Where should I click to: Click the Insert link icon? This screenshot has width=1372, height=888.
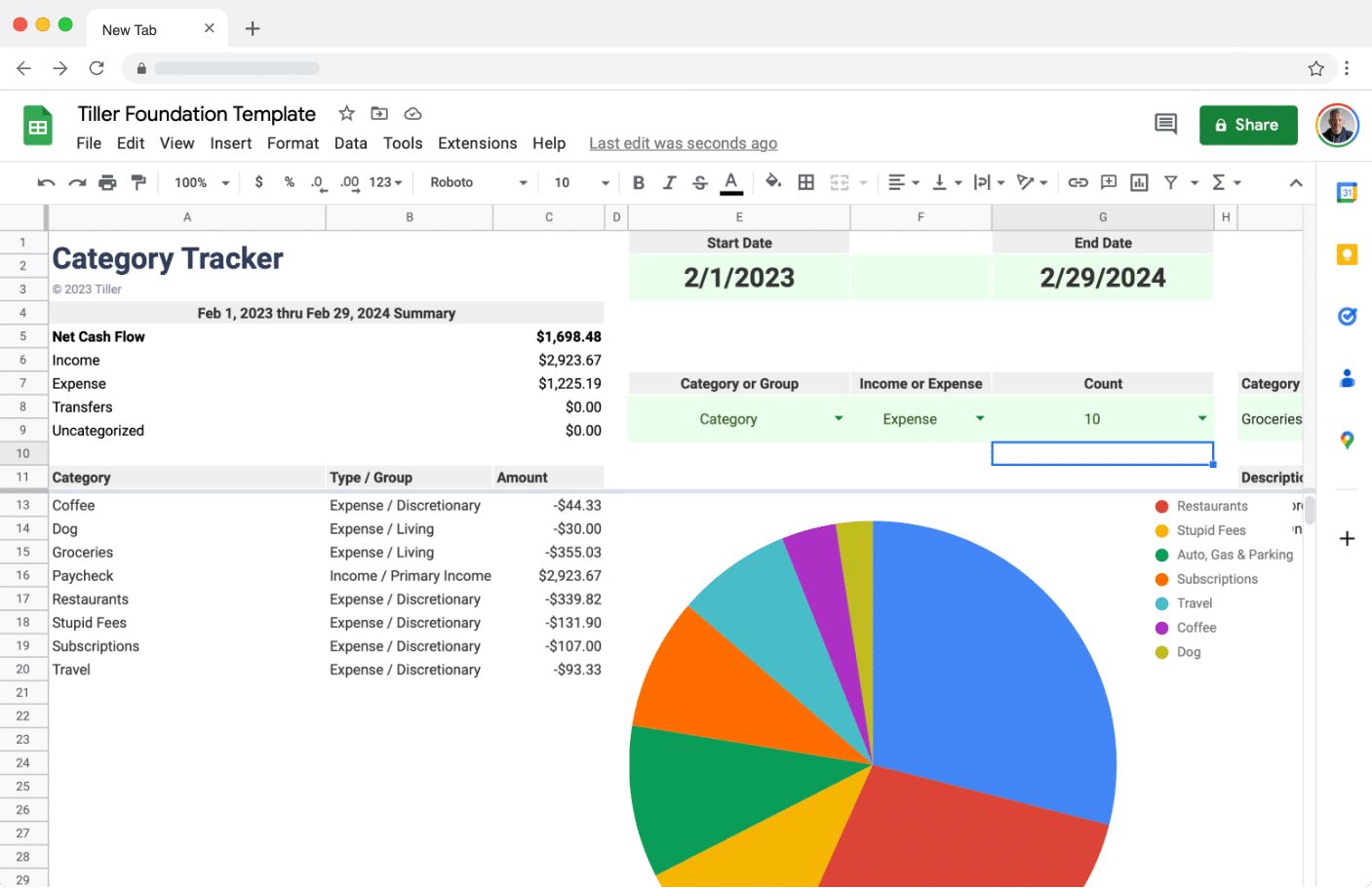tap(1078, 182)
